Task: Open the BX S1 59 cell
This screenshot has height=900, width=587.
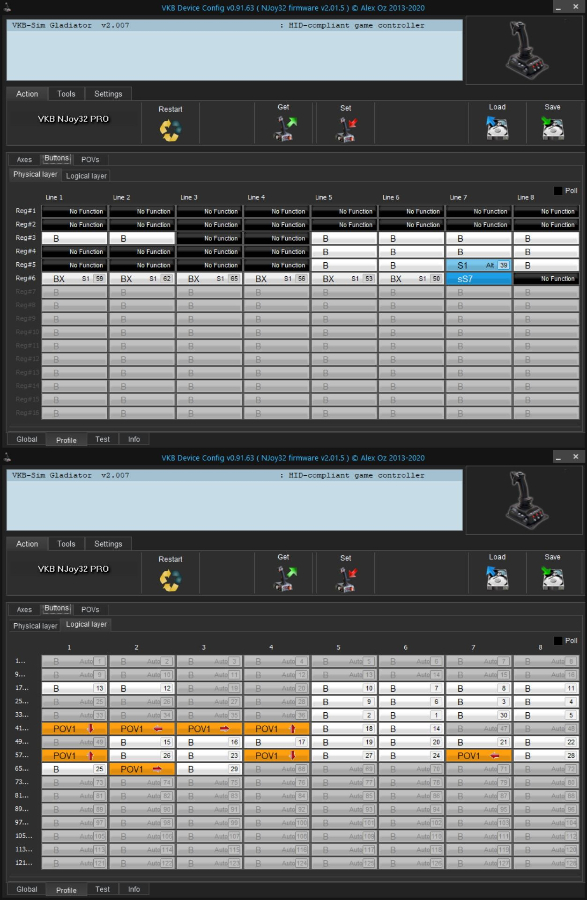Action: coord(74,279)
